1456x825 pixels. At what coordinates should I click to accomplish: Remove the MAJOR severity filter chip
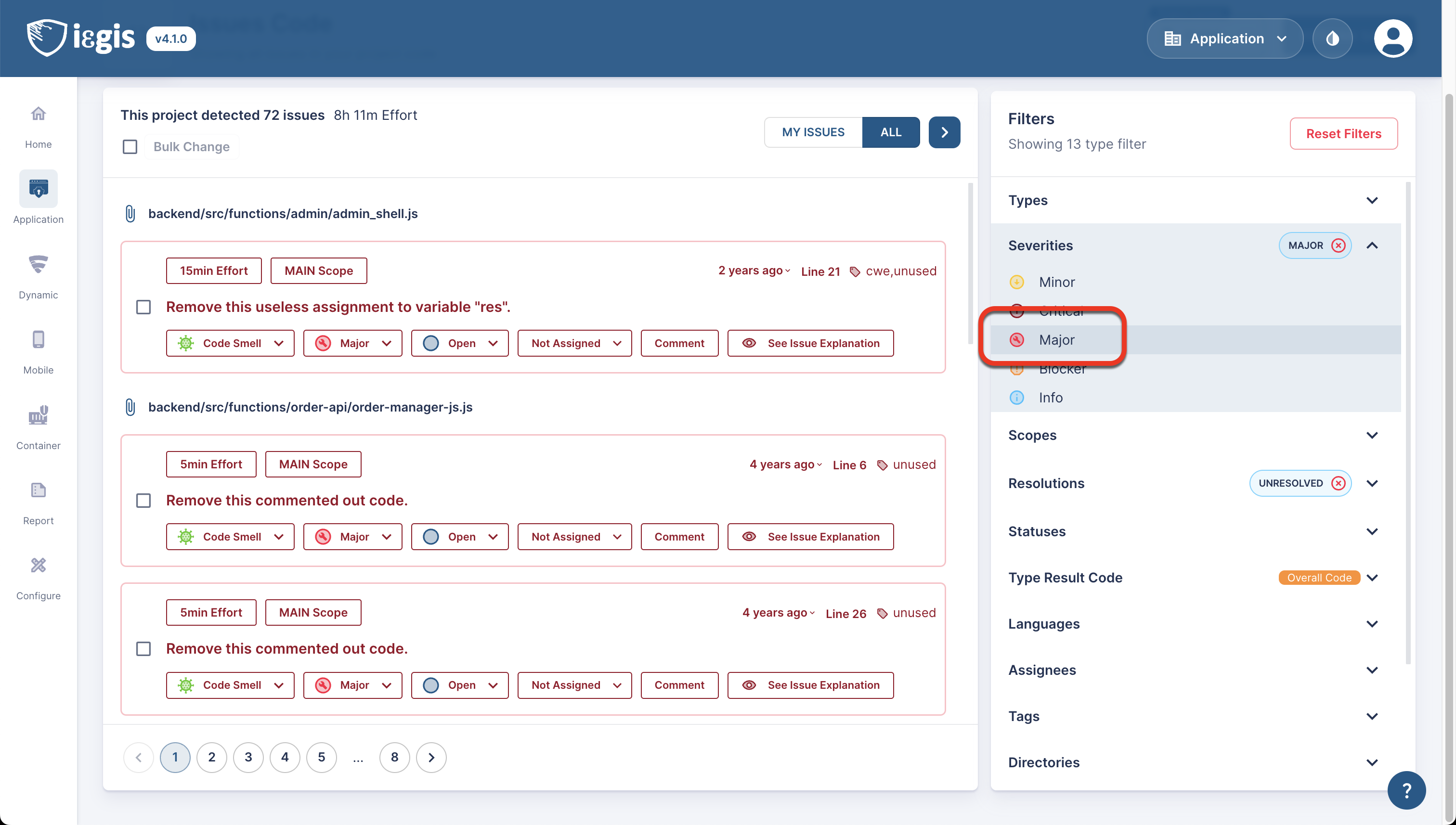click(1338, 245)
